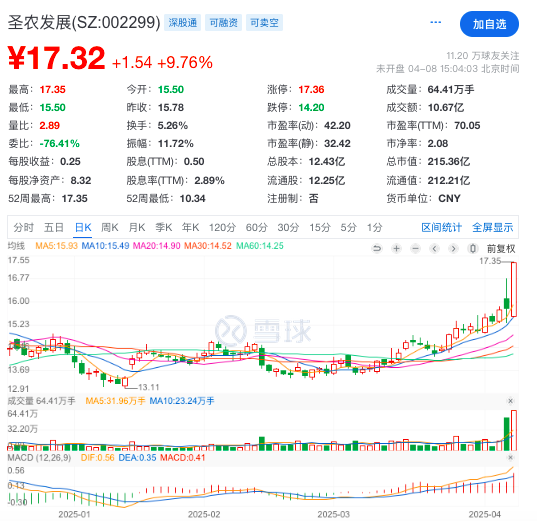Image resolution: width=537 pixels, height=521 pixels.
Task: Close the 成交量 volume indicator panel
Action: point(510,401)
